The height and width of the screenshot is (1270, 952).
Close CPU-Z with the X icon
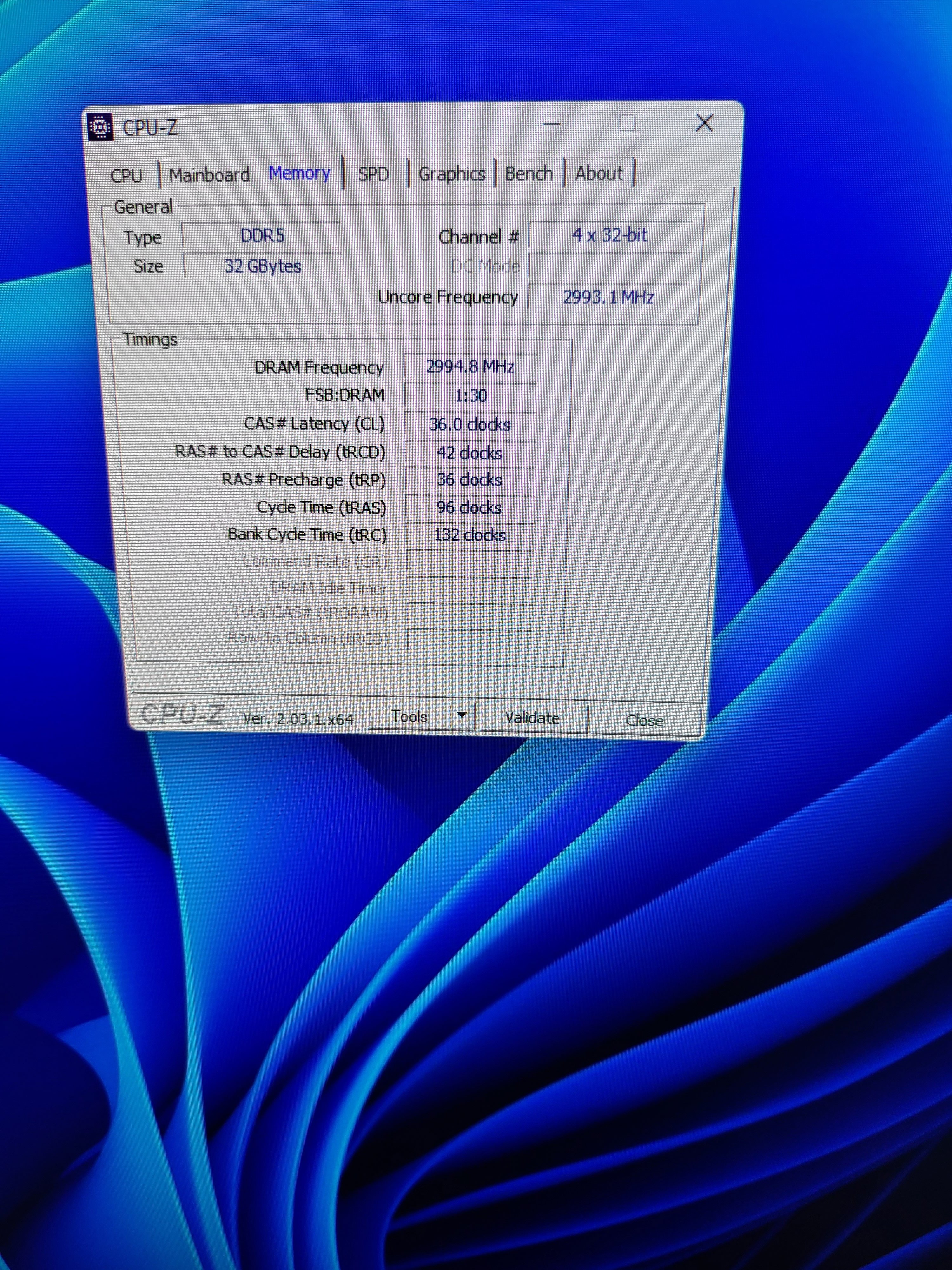tap(704, 123)
